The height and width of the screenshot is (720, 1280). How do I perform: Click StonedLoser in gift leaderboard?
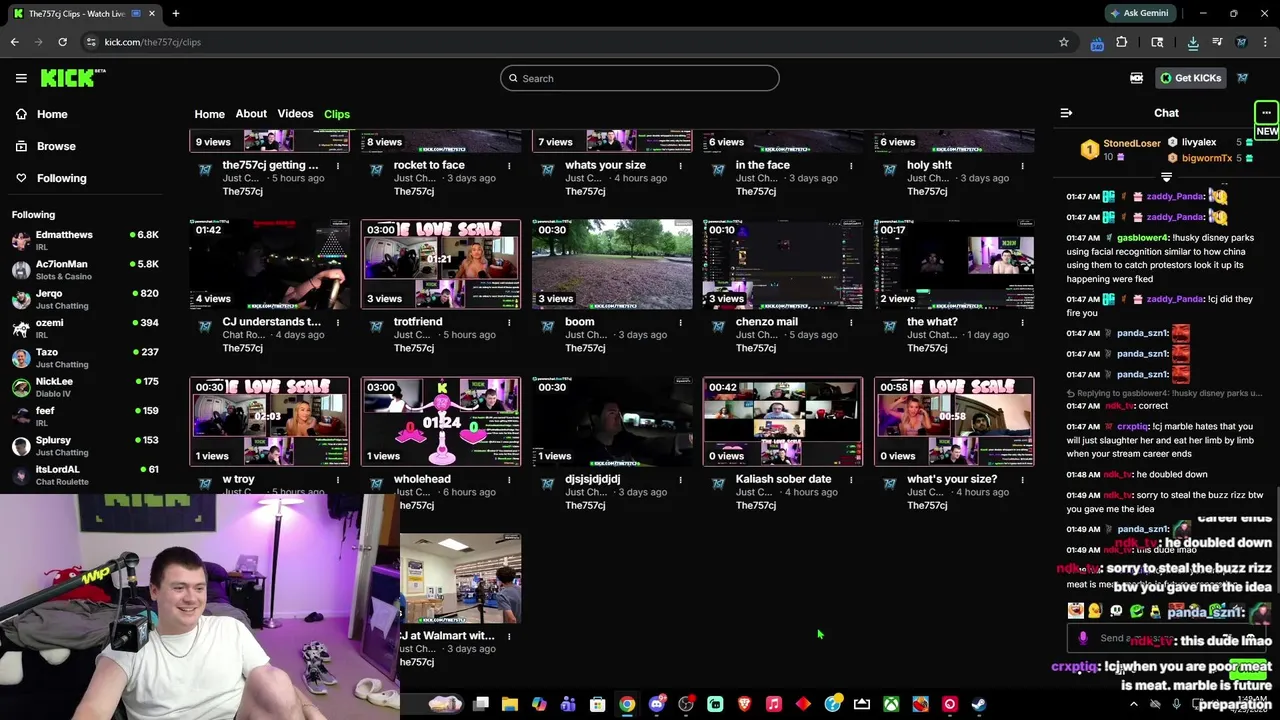tap(1132, 143)
